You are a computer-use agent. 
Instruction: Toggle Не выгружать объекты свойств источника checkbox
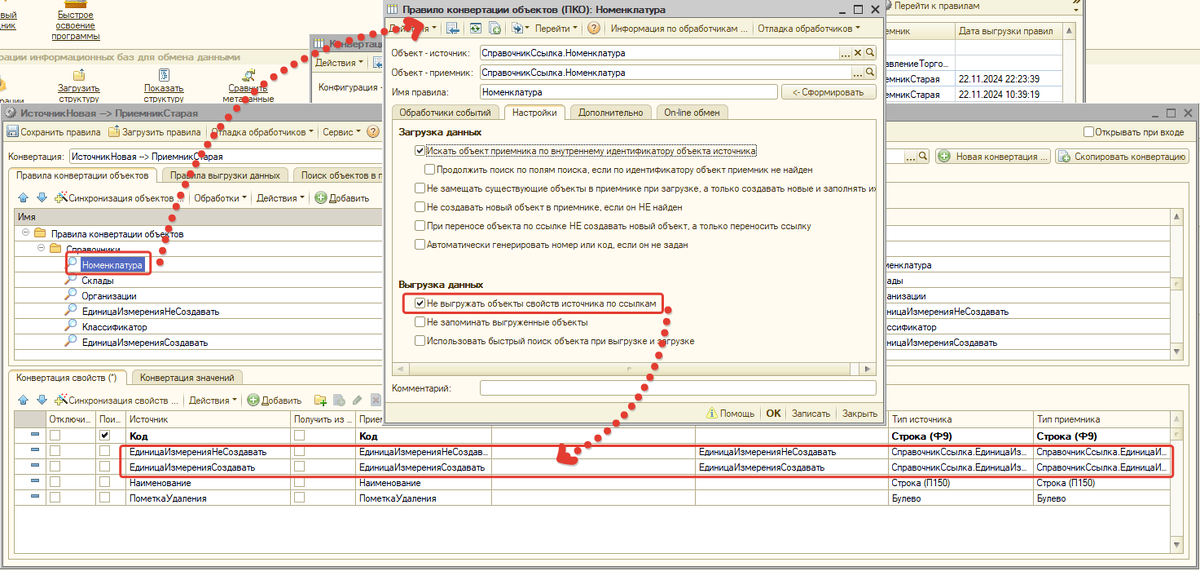point(419,303)
